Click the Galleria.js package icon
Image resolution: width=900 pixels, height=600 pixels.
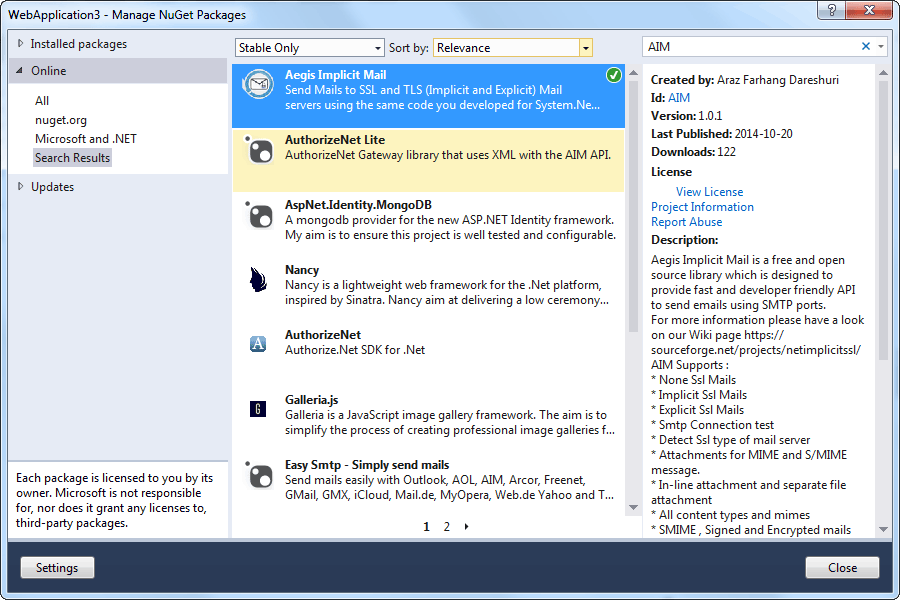(259, 409)
